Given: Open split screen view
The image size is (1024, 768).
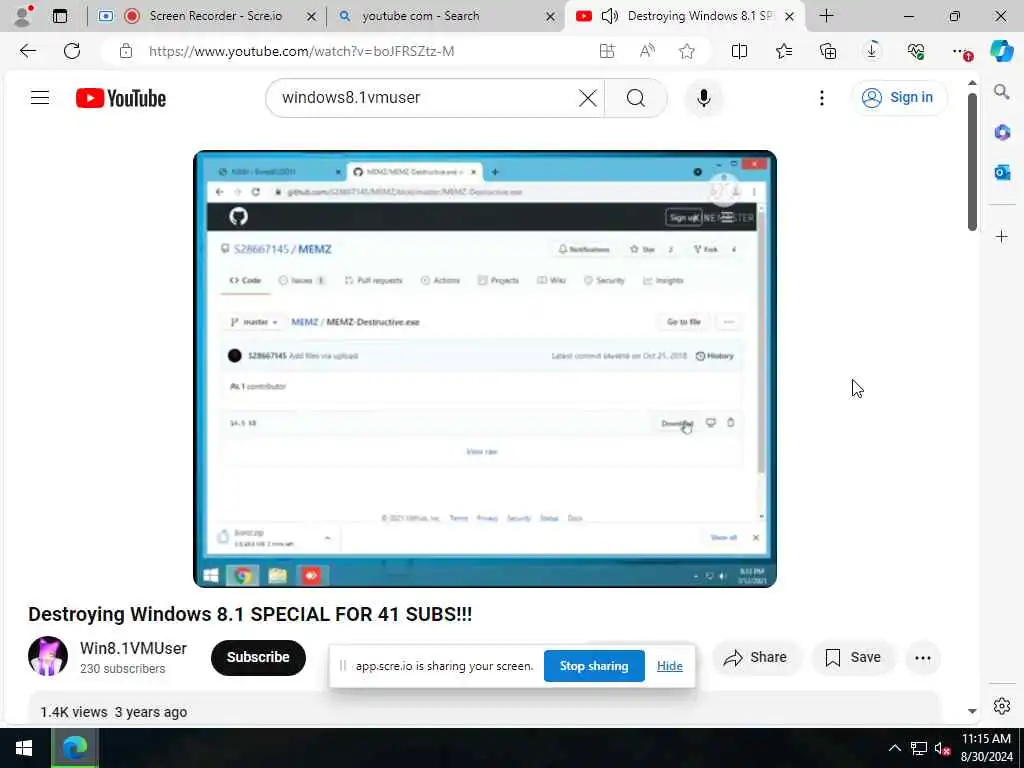Looking at the screenshot, I should click(x=739, y=51).
